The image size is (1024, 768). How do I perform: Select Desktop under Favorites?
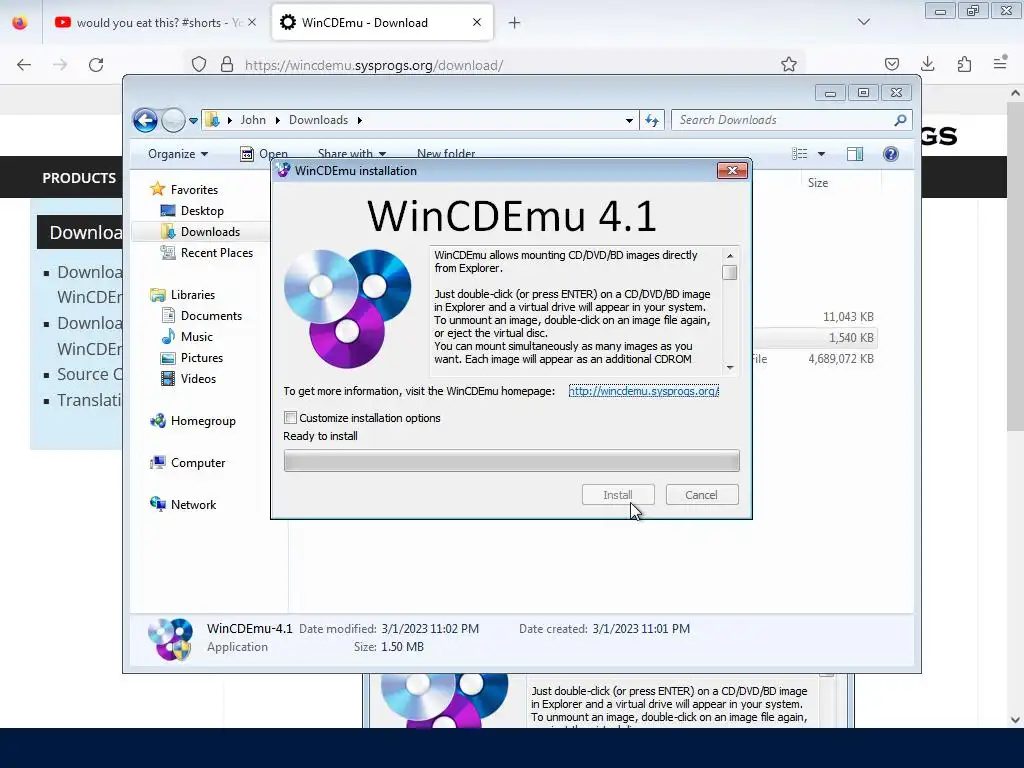click(202, 211)
